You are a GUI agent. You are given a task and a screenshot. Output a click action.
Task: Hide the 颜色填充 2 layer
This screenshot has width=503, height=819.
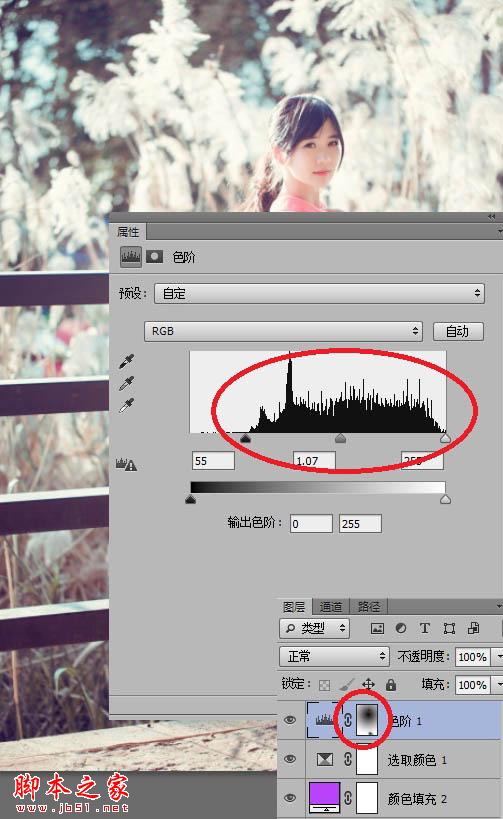click(x=290, y=798)
